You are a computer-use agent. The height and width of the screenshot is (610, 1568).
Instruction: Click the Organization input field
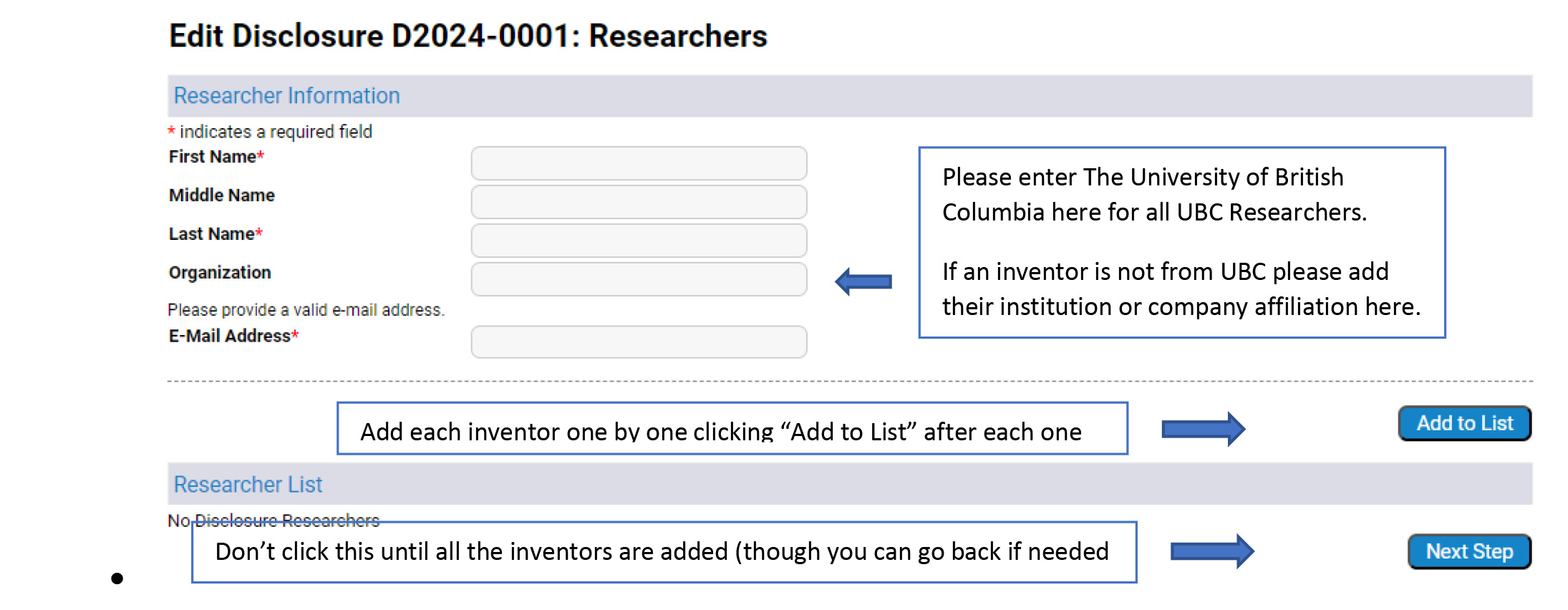click(639, 279)
